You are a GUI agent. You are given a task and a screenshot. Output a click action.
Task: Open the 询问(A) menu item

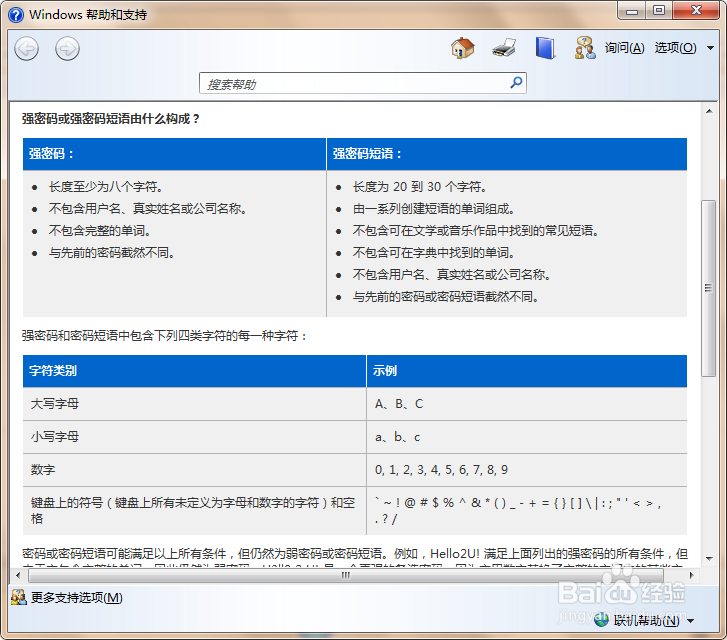624,48
